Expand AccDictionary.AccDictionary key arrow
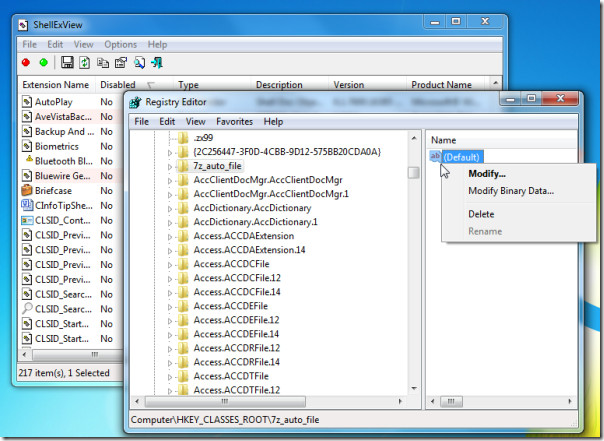This screenshot has width=604, height=441. pyautogui.click(x=170, y=209)
